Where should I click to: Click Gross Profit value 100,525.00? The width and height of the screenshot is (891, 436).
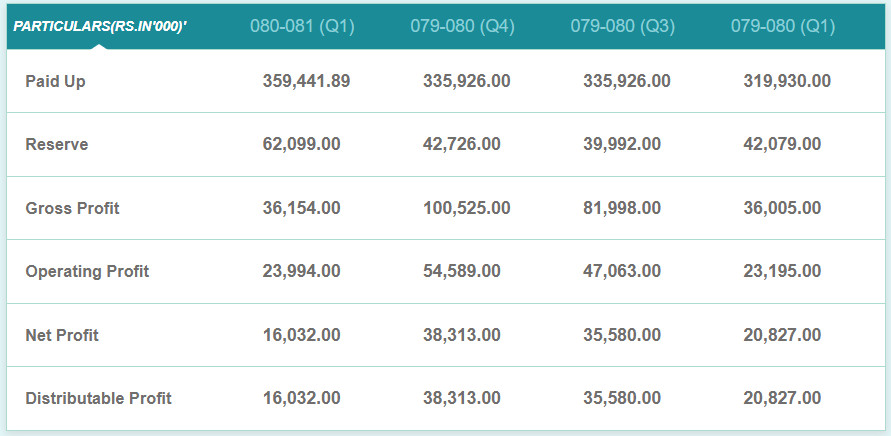pyautogui.click(x=466, y=208)
